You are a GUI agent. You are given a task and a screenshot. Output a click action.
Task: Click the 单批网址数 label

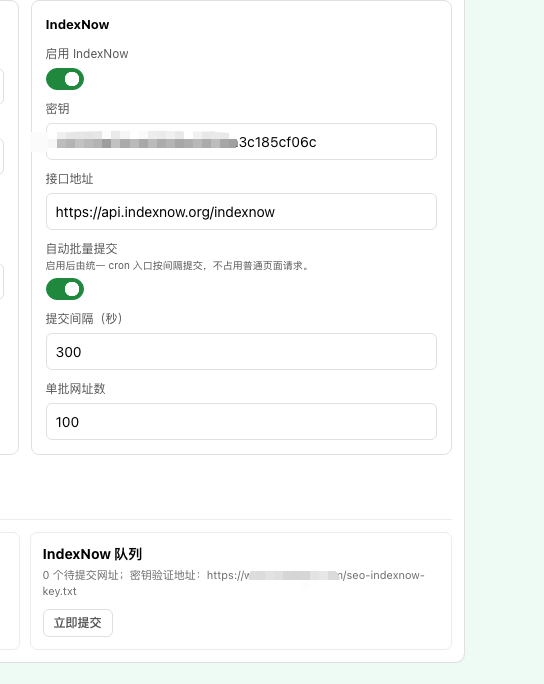point(75,389)
